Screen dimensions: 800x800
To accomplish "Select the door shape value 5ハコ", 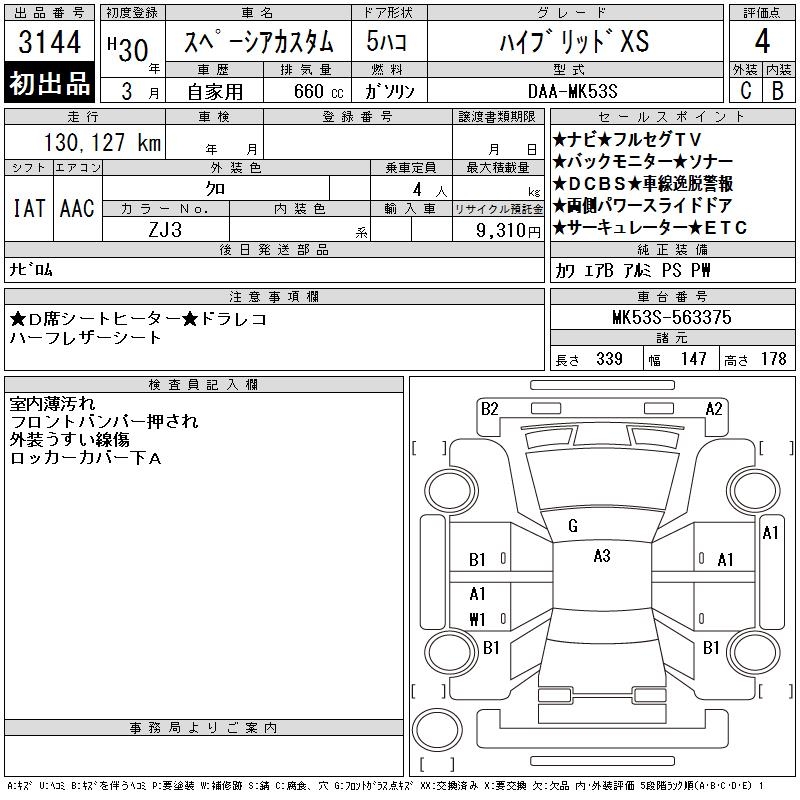I will pos(386,41).
